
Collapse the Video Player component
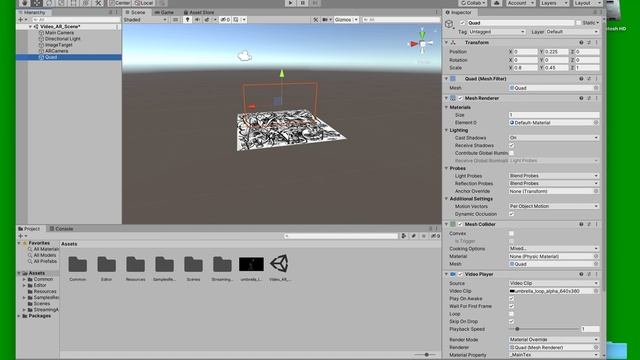[446, 274]
